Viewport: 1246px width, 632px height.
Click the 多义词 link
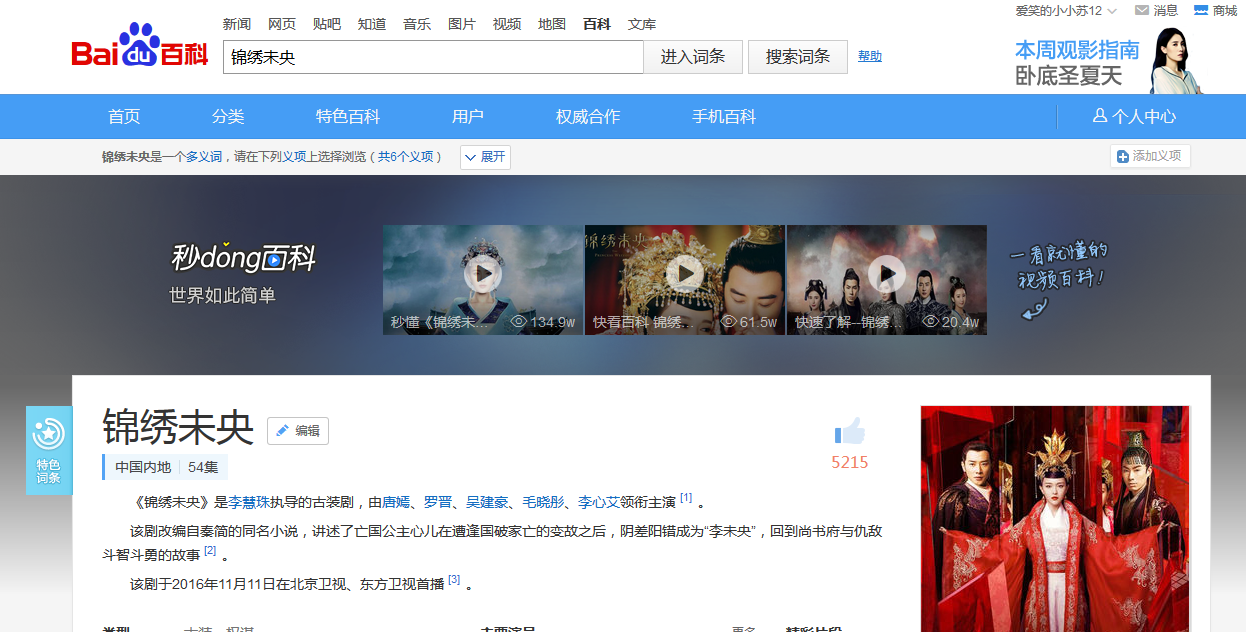pos(204,157)
